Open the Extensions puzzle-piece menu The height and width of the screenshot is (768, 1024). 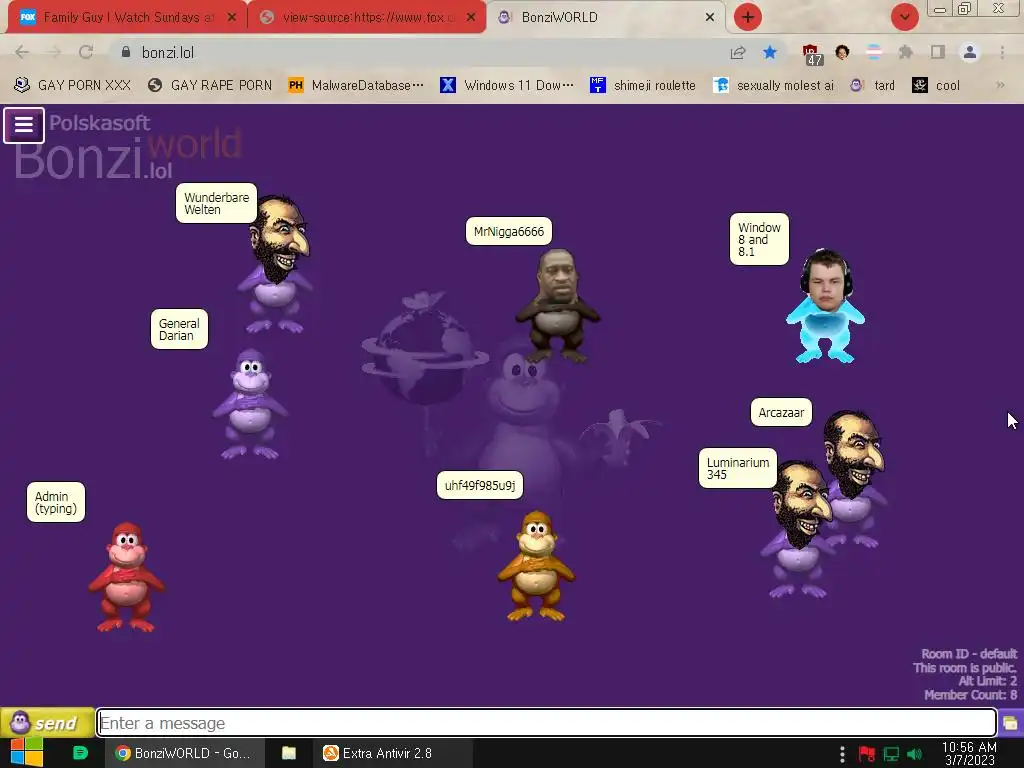coord(905,52)
